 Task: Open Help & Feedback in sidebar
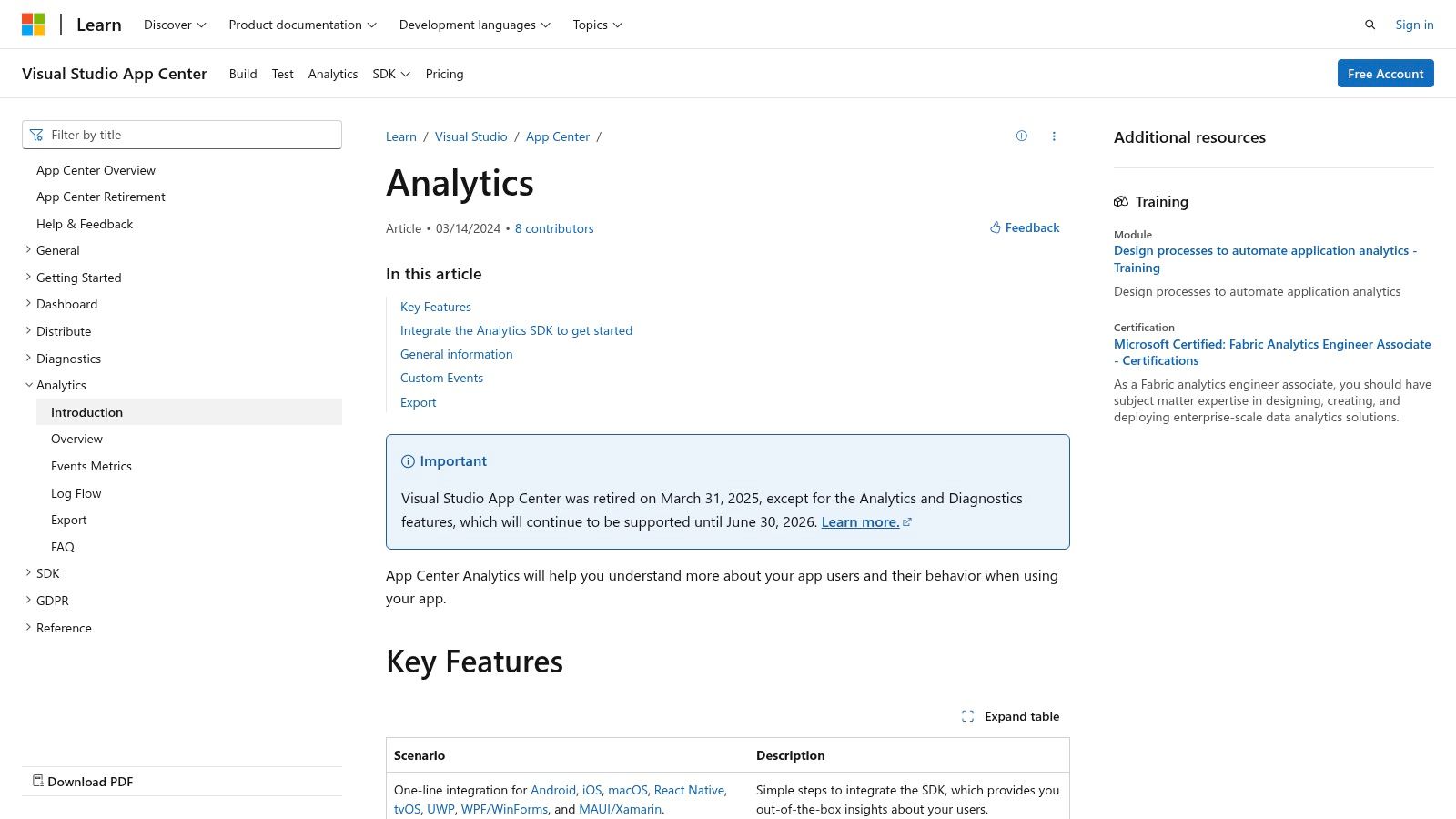85,224
